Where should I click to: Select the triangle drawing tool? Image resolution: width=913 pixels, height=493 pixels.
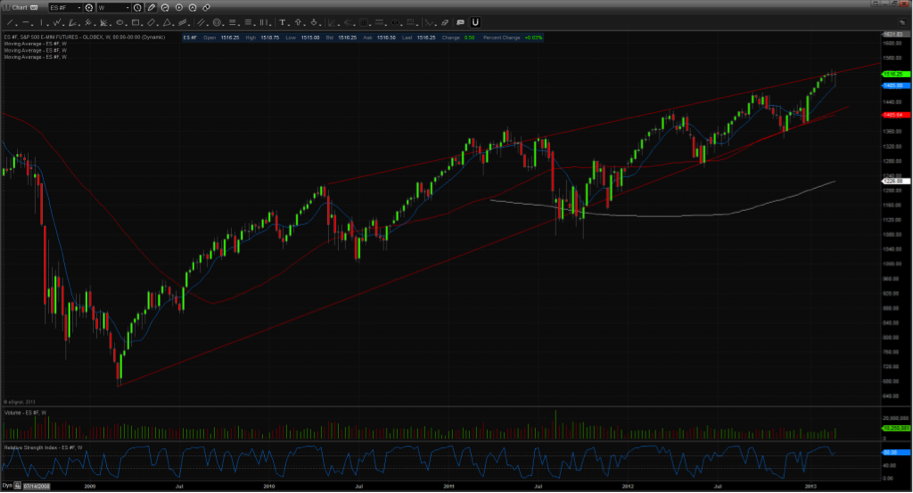[167, 23]
